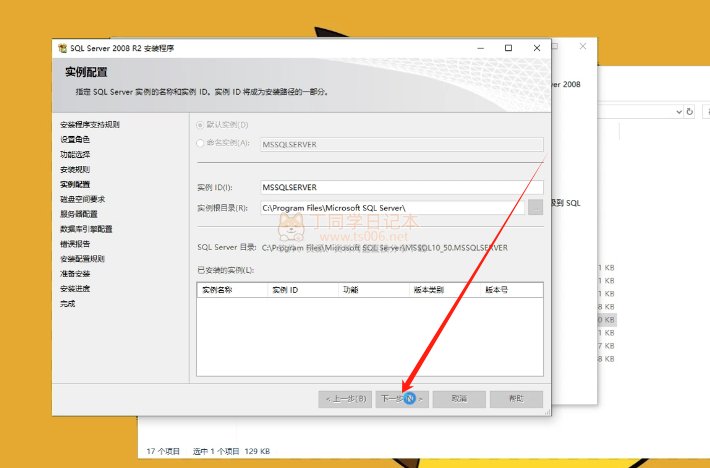The width and height of the screenshot is (710, 468).
Task: Select 完成 step in sidebar
Action: click(67, 304)
